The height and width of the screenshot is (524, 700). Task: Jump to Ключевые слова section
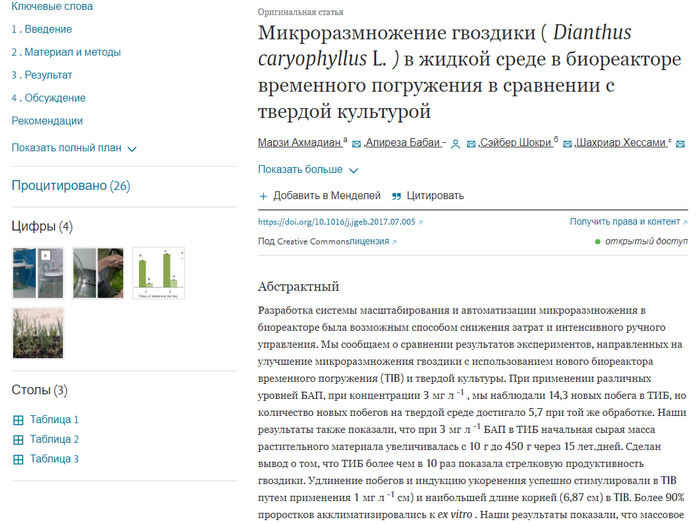(52, 6)
